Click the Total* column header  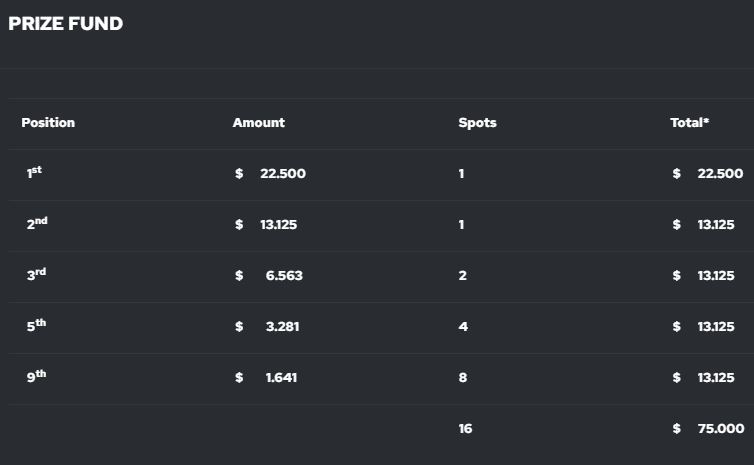point(689,123)
